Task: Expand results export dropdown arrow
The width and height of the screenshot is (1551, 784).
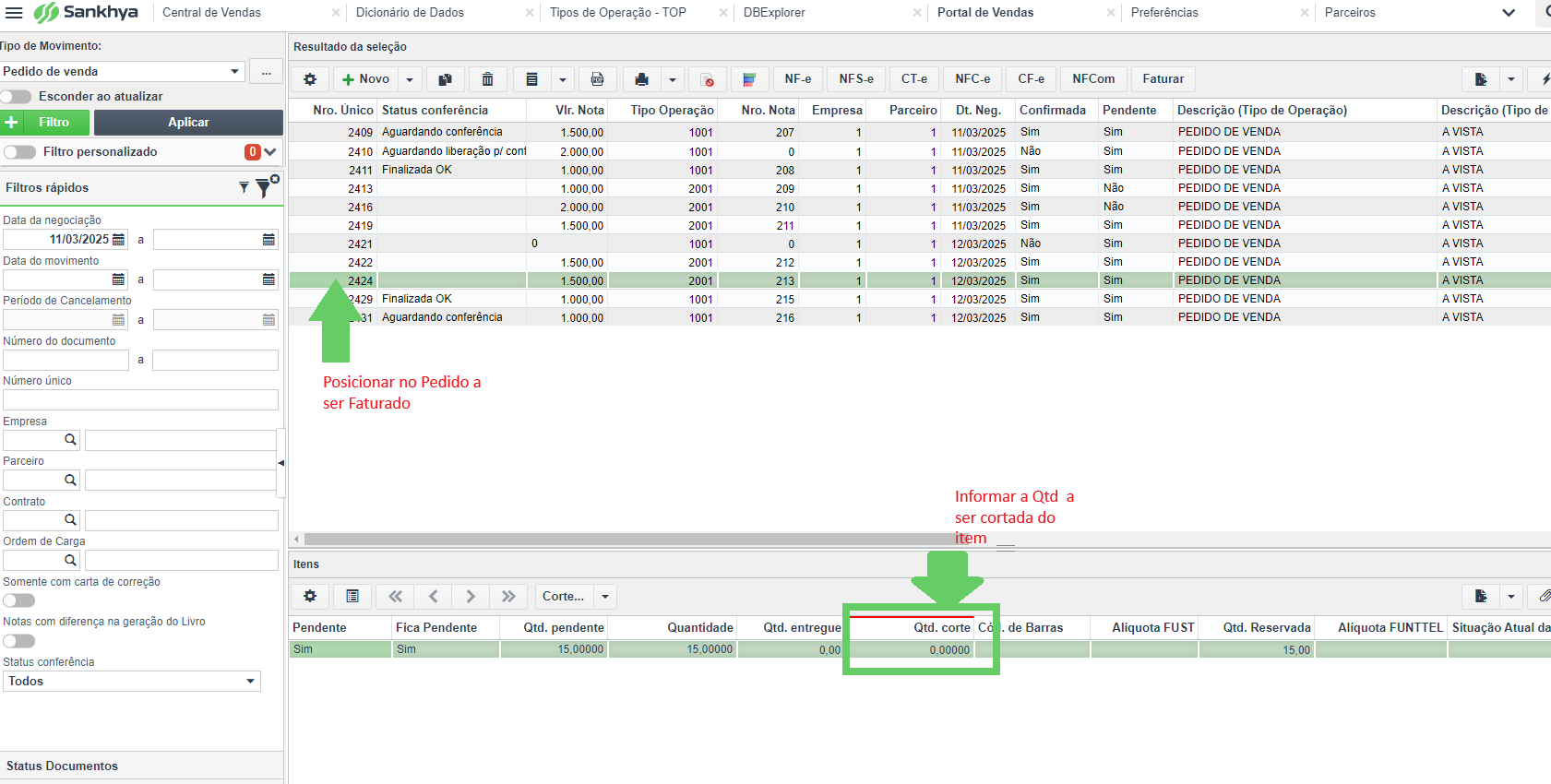Action: point(1511,79)
